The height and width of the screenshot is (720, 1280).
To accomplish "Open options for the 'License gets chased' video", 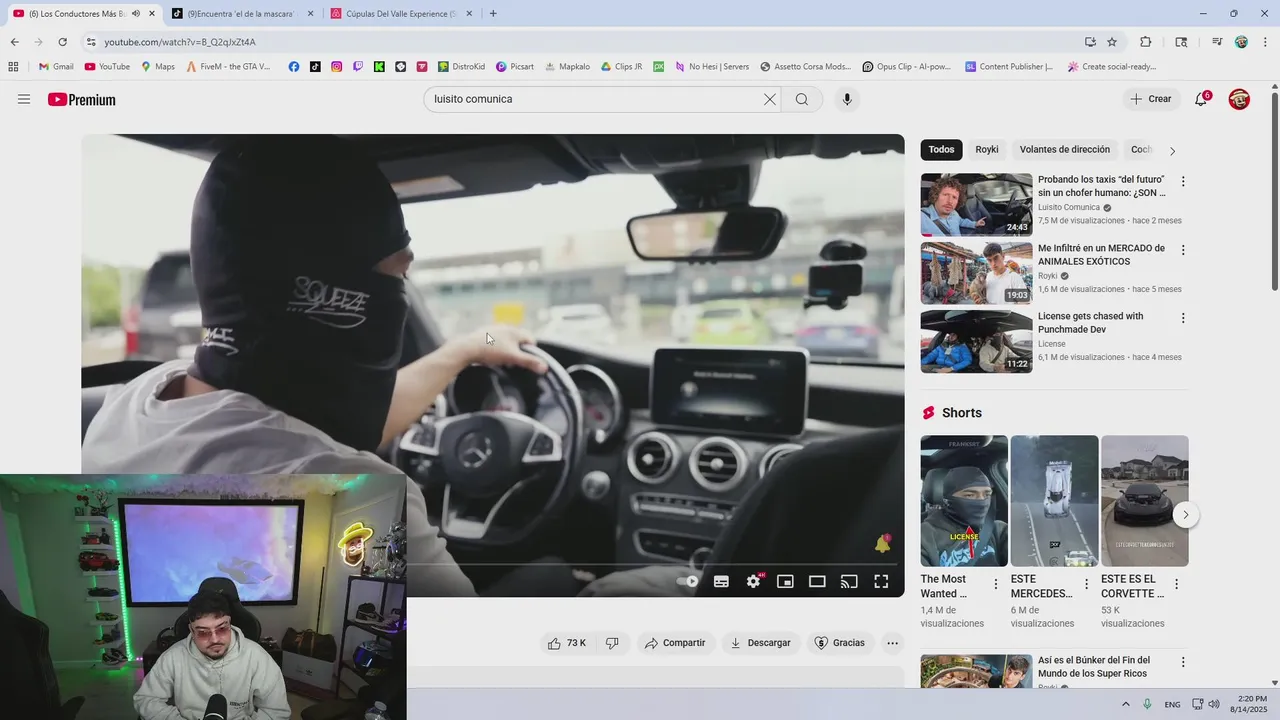I will pos(1183,318).
